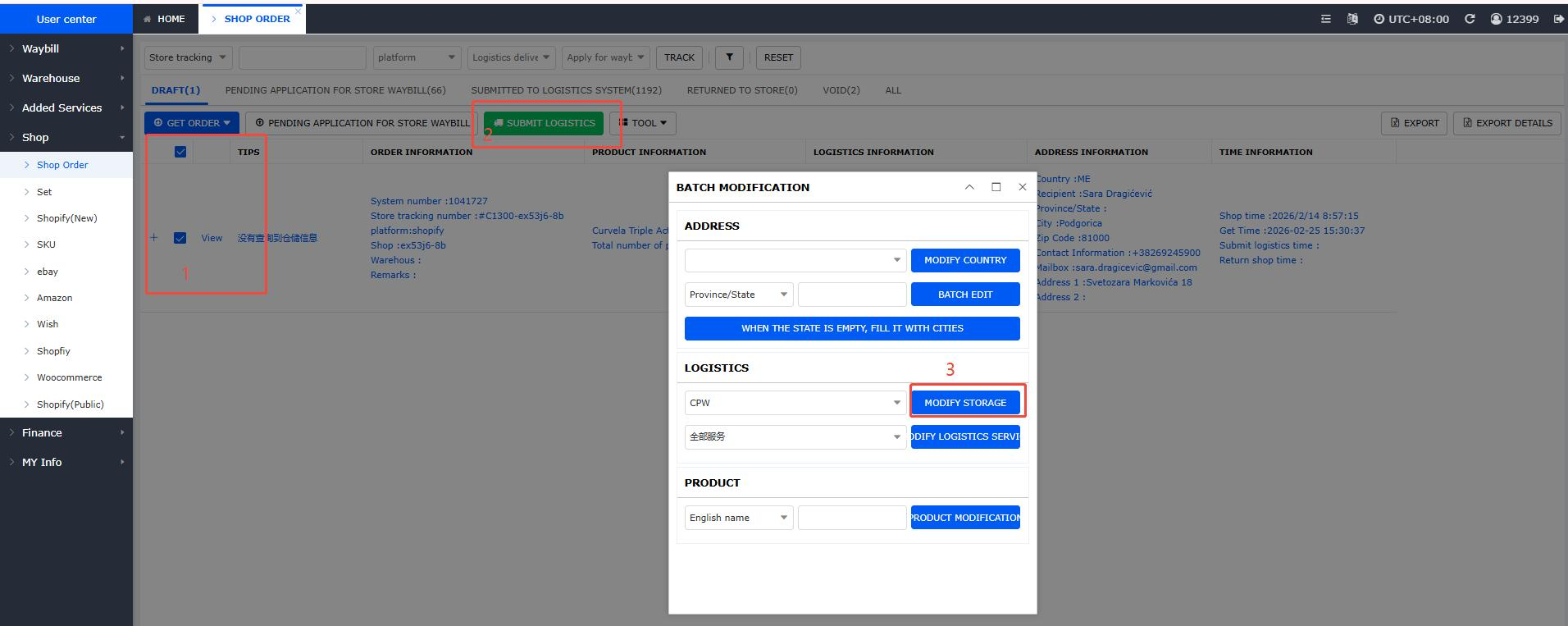Click the refresh icon in top bar
Screen dimensions: 1568x626
pyautogui.click(x=1470, y=19)
